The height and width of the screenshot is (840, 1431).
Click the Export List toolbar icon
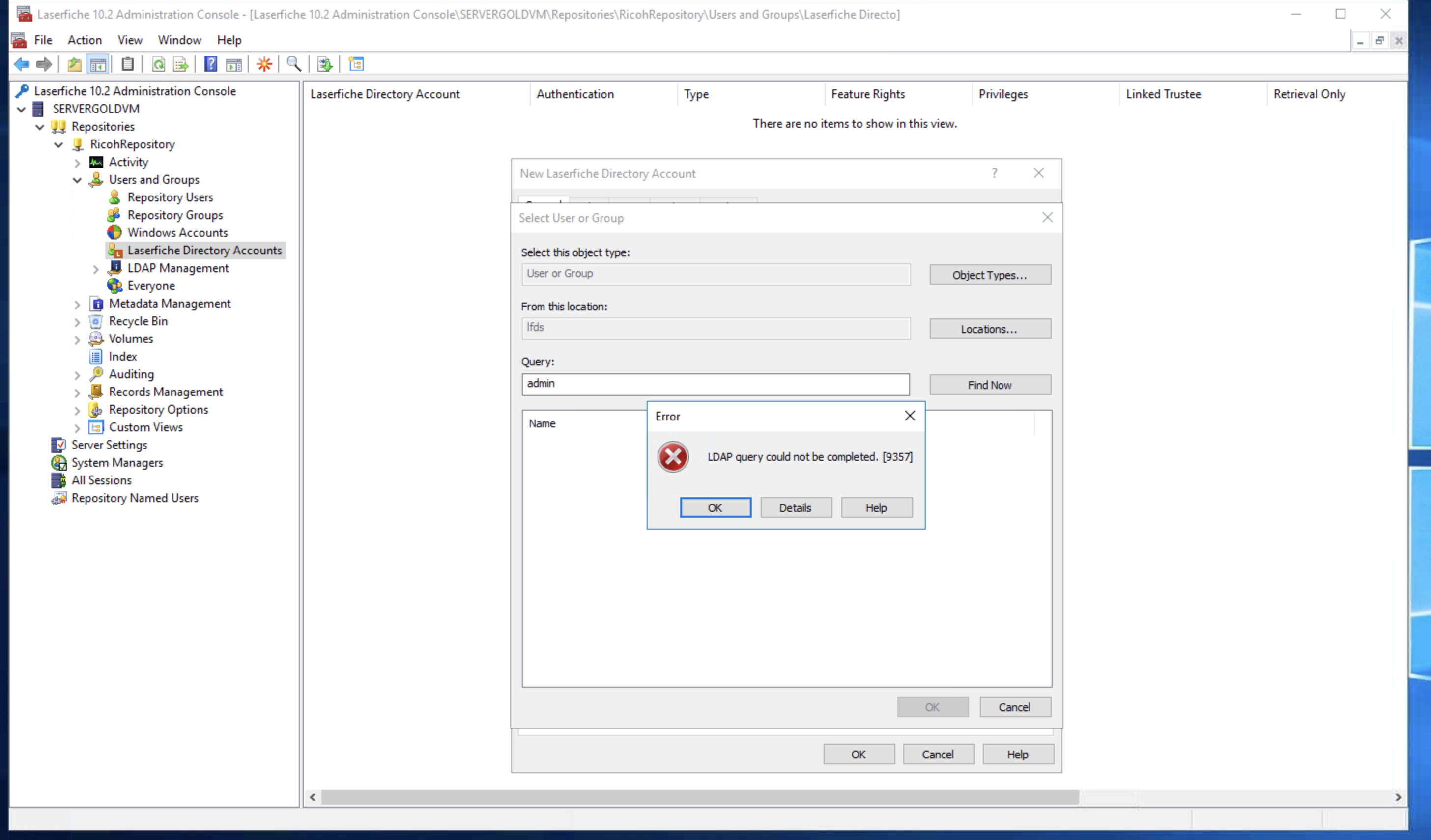(x=180, y=64)
